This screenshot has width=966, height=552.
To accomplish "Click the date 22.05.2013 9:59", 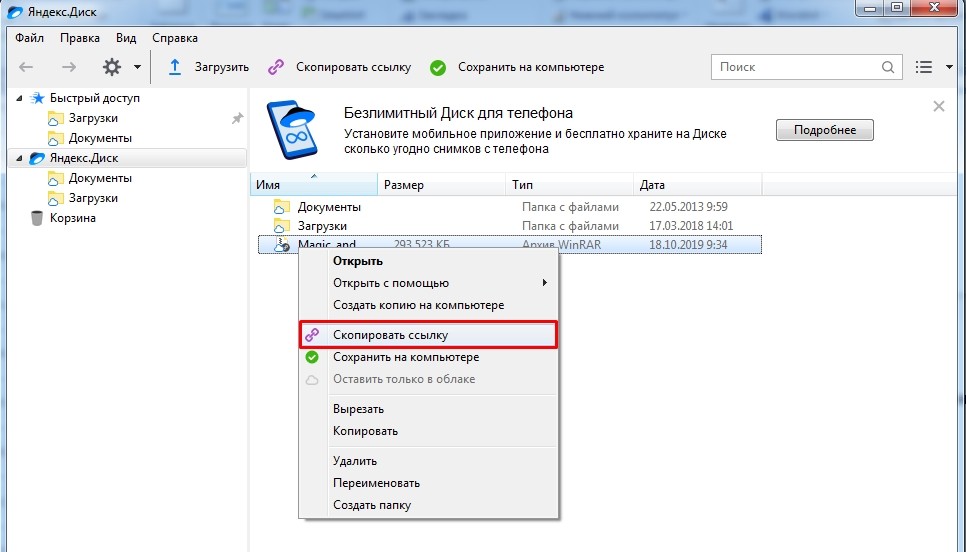I will coord(688,207).
